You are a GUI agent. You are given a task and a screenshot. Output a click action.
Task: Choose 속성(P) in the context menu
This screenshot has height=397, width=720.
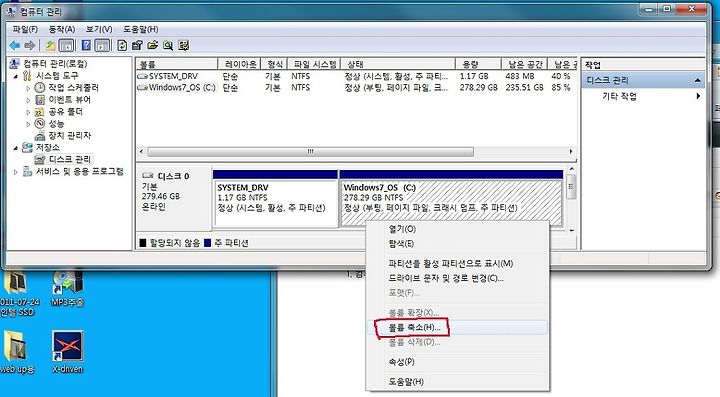coord(457,362)
